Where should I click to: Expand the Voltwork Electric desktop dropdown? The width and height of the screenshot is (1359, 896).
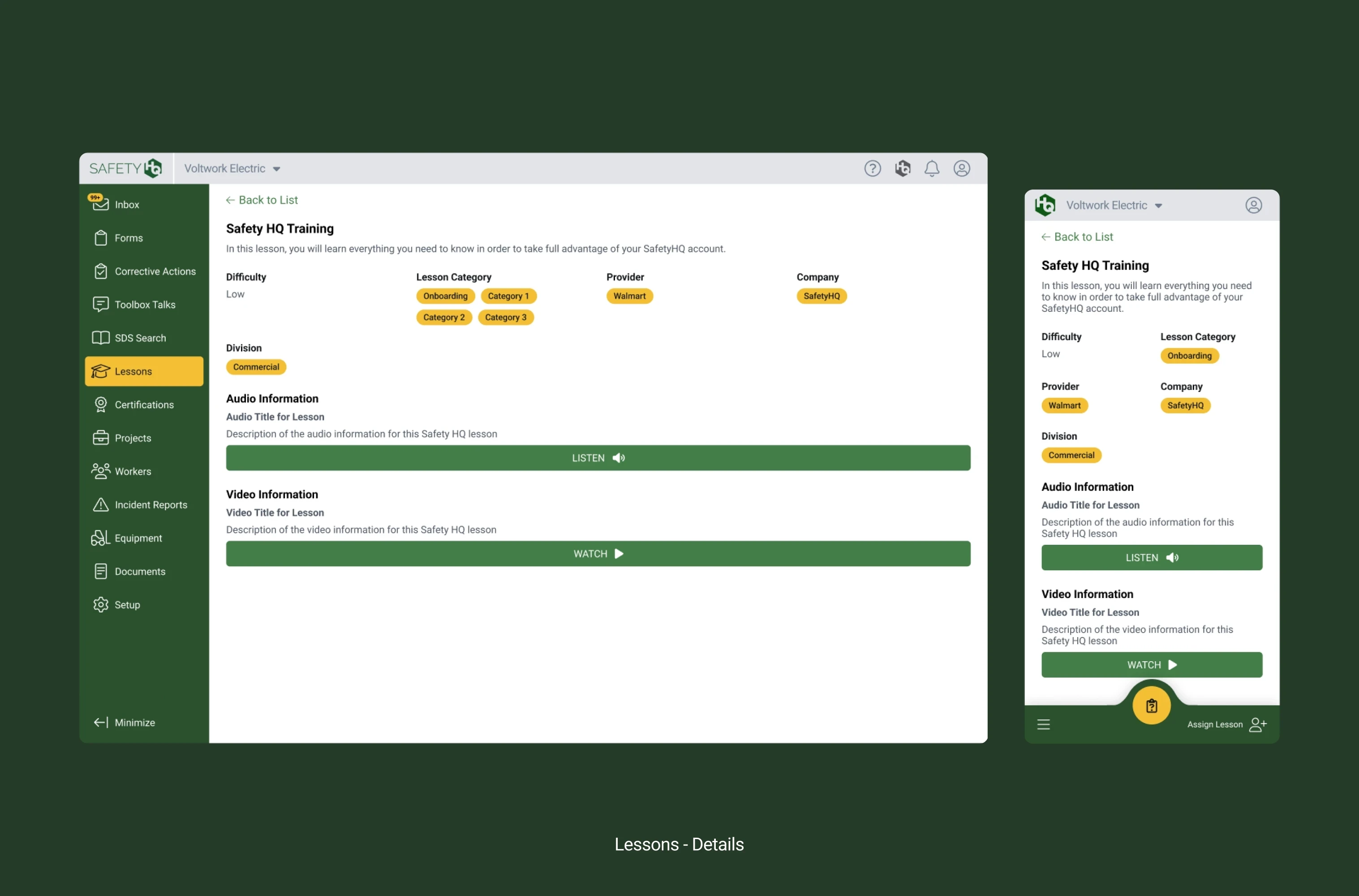coord(276,169)
